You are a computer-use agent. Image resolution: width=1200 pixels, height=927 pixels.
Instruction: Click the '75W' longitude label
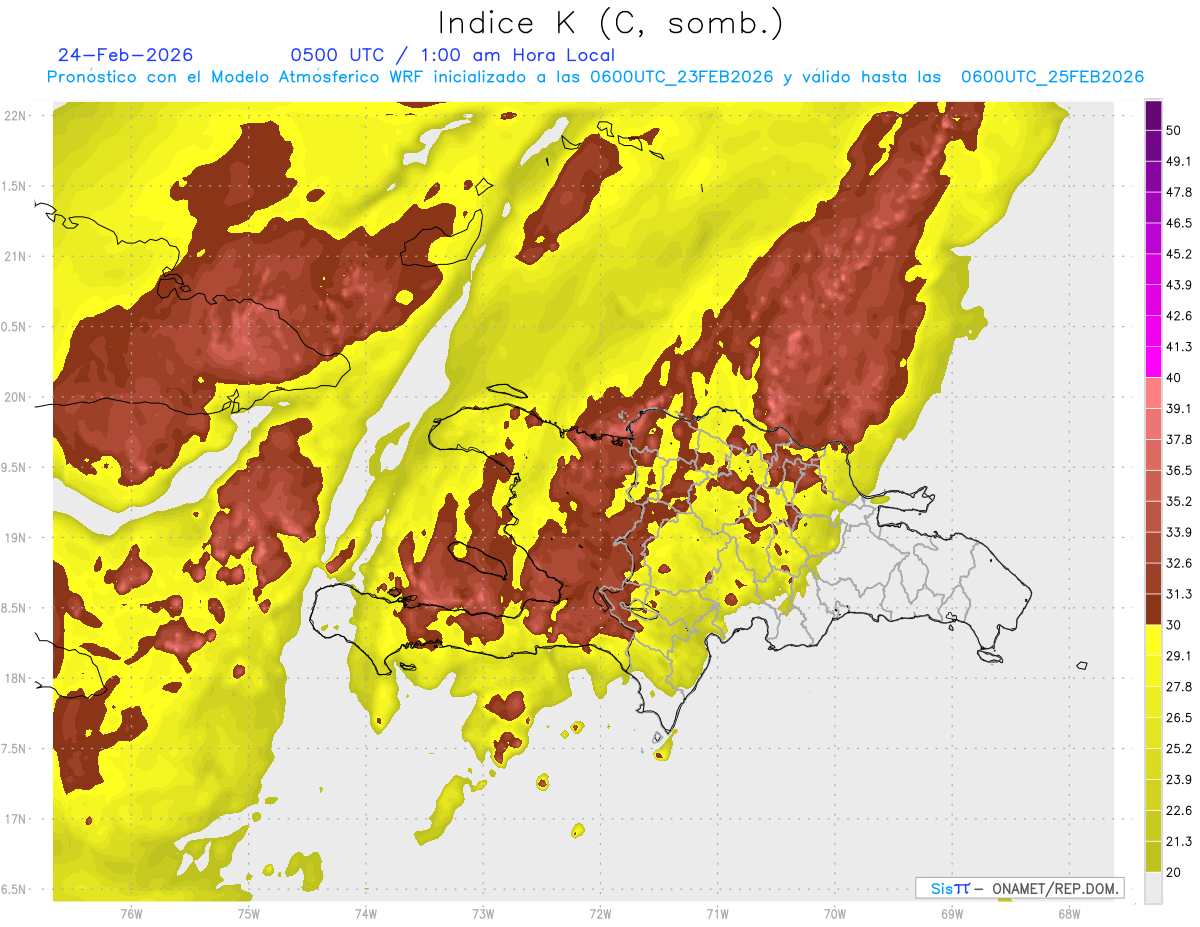[248, 913]
